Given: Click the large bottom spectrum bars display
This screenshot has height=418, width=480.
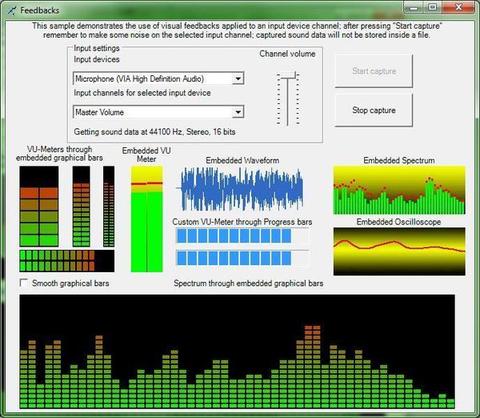Looking at the screenshot, I should (x=237, y=352).
